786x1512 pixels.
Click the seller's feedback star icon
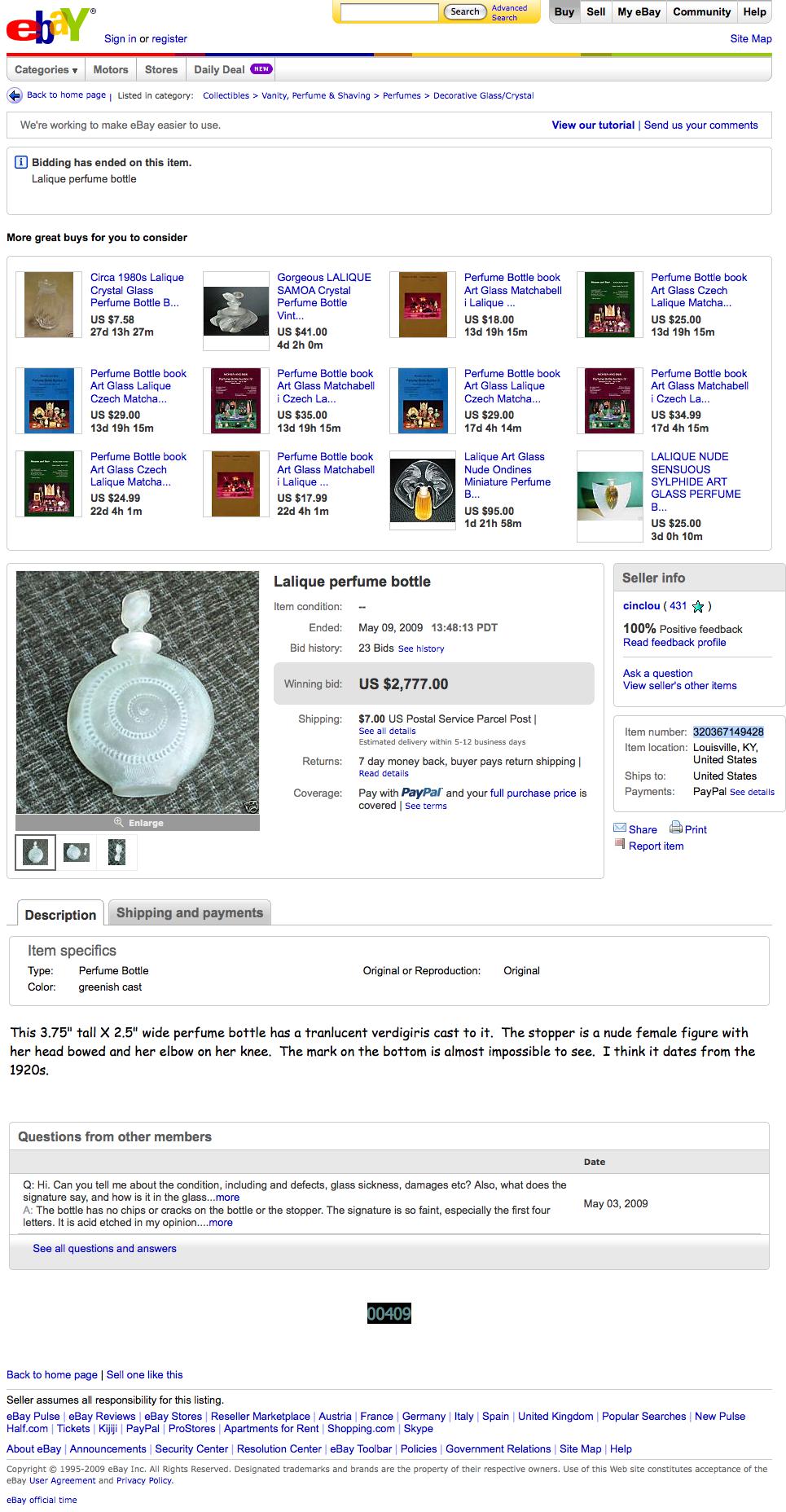tap(697, 606)
